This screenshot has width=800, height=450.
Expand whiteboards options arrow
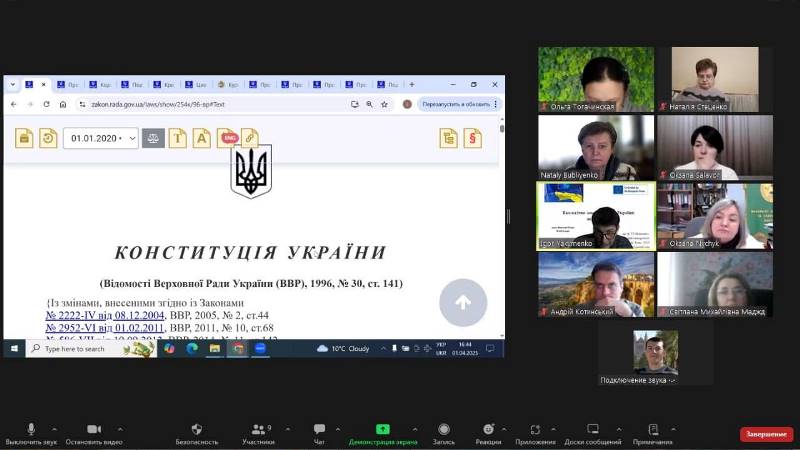pyautogui.click(x=619, y=429)
